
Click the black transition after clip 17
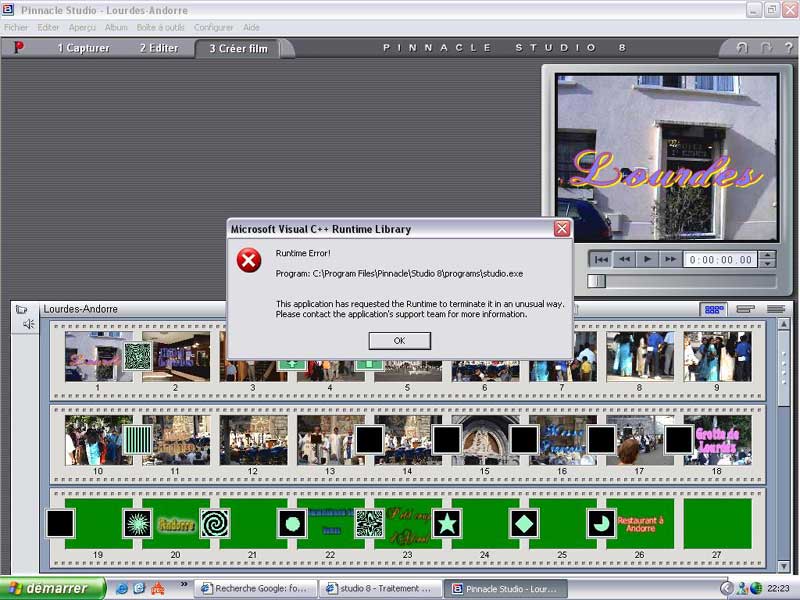pyautogui.click(x=679, y=439)
